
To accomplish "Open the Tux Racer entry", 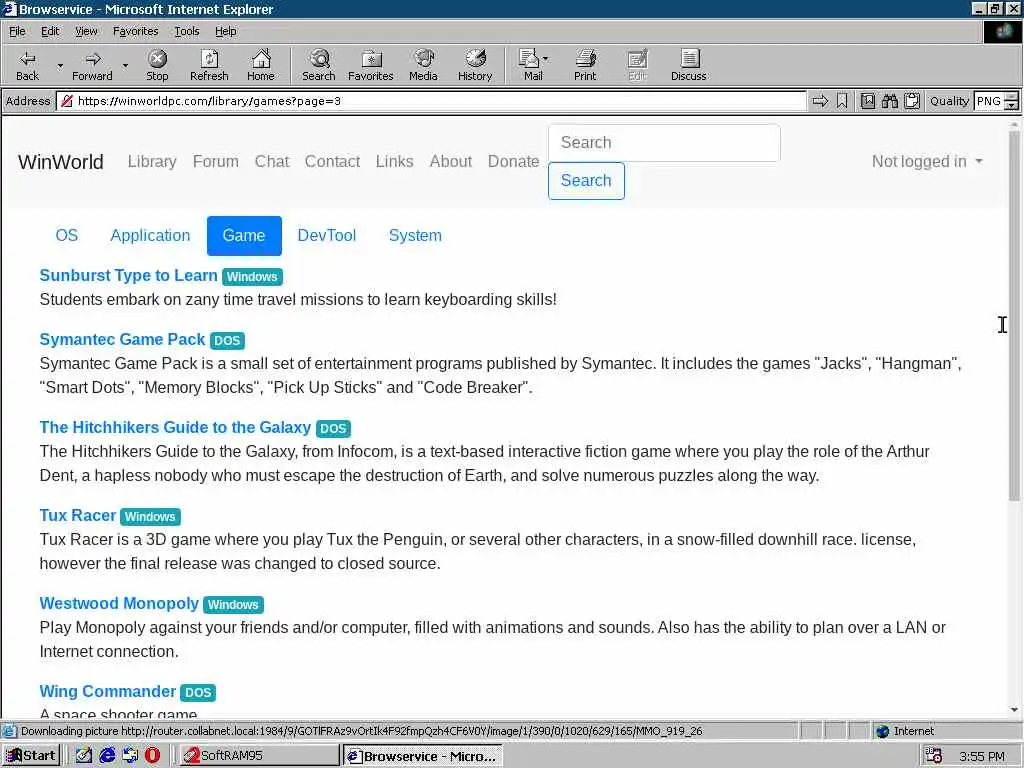I will pos(78,516).
